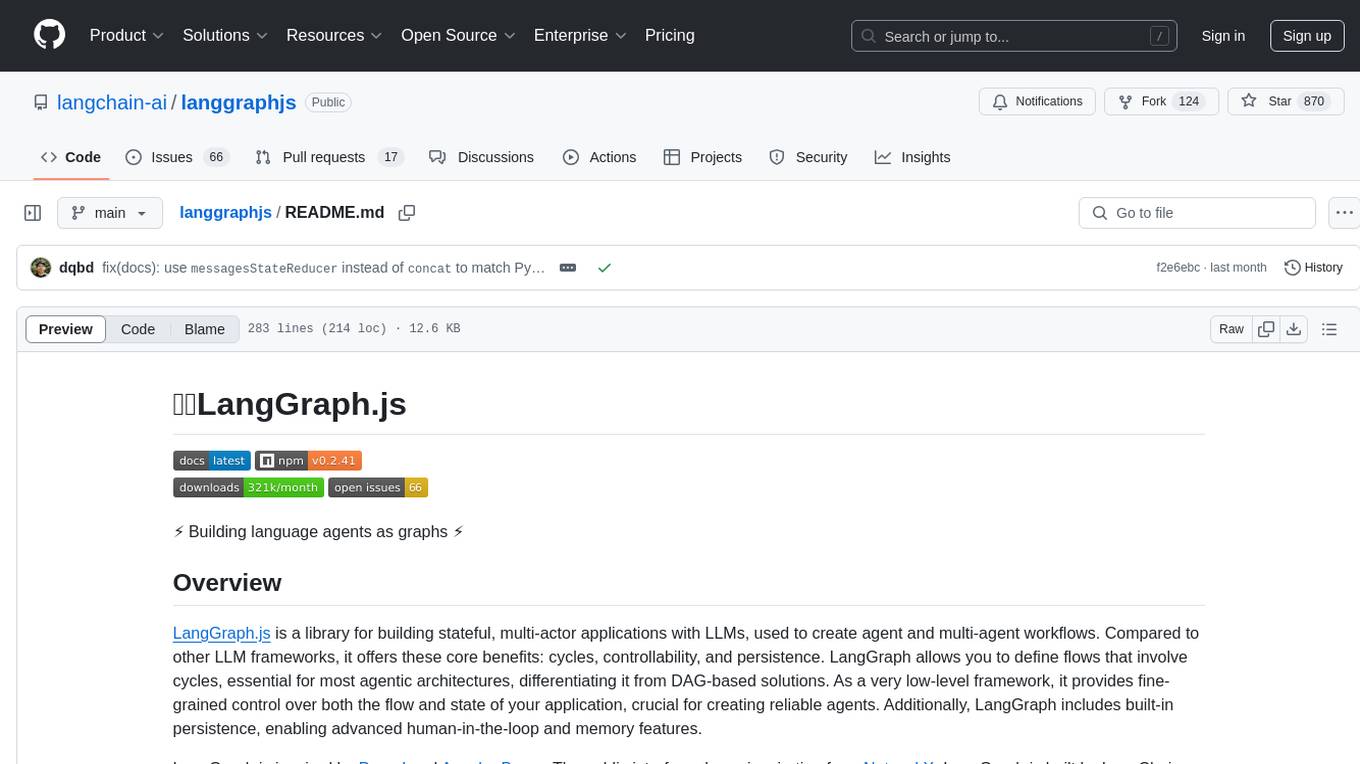Open the fix(docs) commit message

click(x=324, y=268)
